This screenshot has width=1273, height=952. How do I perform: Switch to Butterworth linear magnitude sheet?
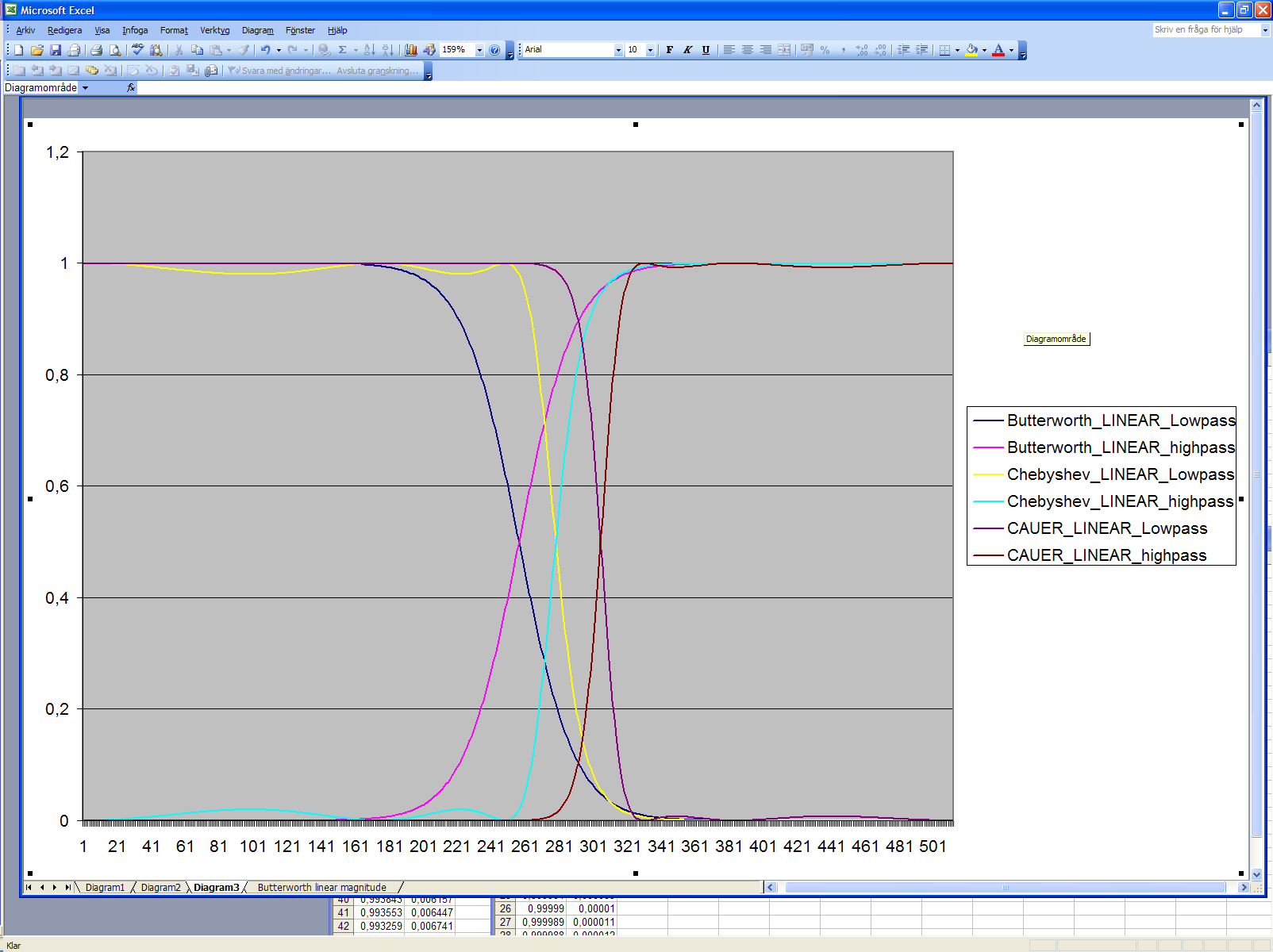pyautogui.click(x=321, y=888)
